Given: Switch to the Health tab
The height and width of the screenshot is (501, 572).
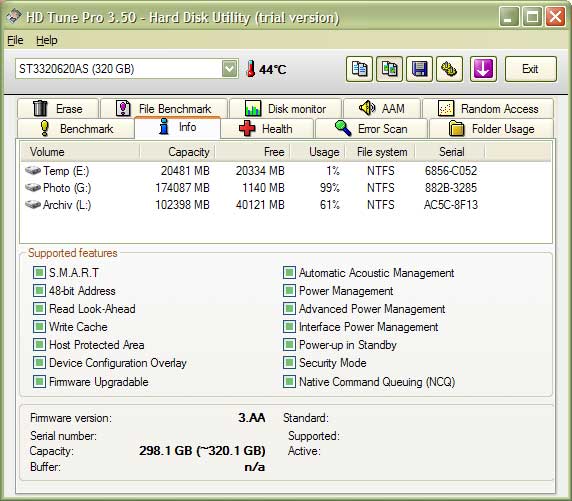Looking at the screenshot, I should [267, 129].
